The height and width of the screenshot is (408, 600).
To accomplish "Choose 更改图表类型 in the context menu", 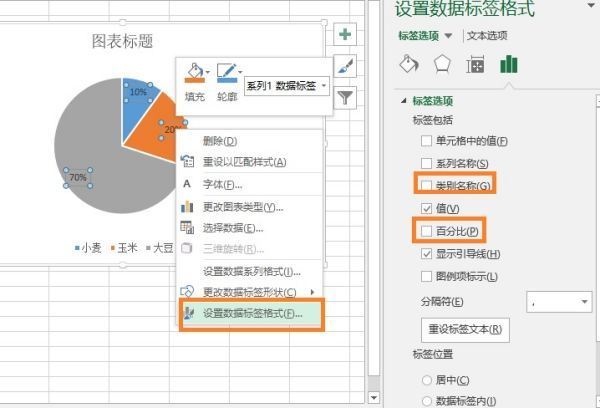I will pos(249,207).
